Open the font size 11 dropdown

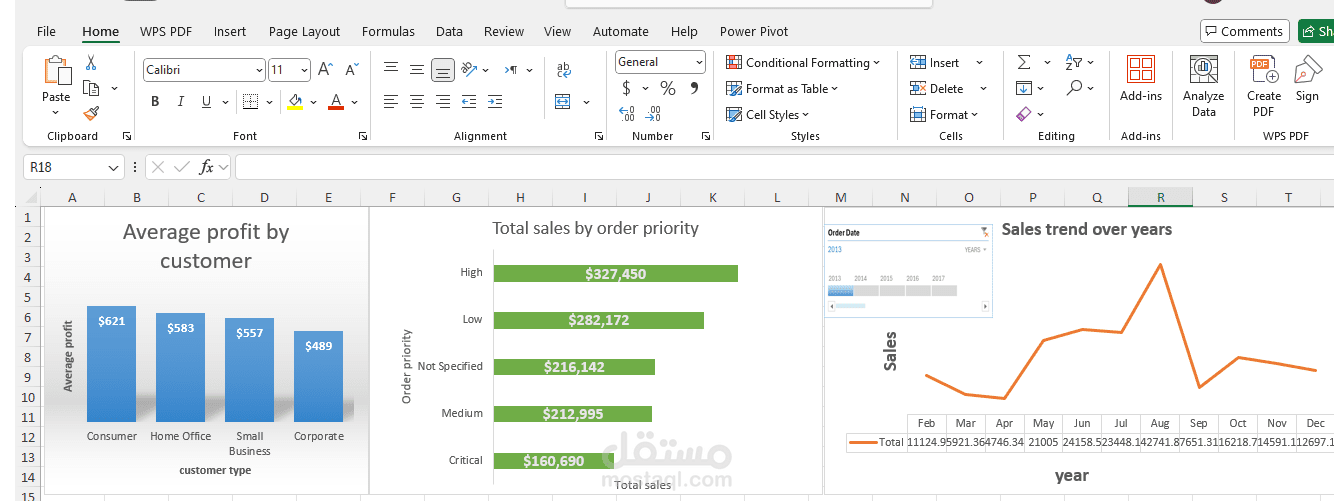click(x=305, y=70)
